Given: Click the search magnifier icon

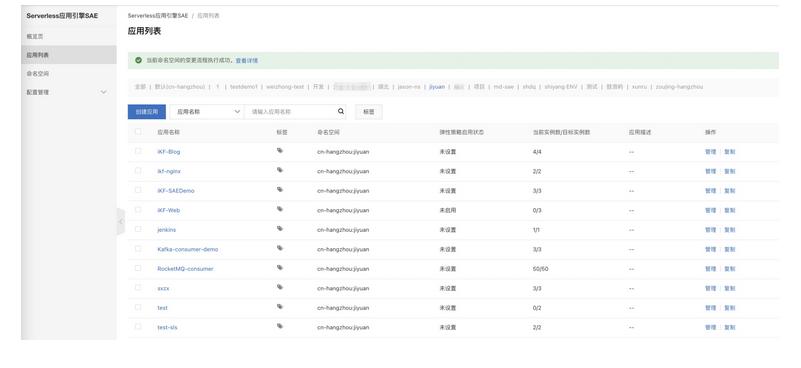Looking at the screenshot, I should tap(341, 111).
